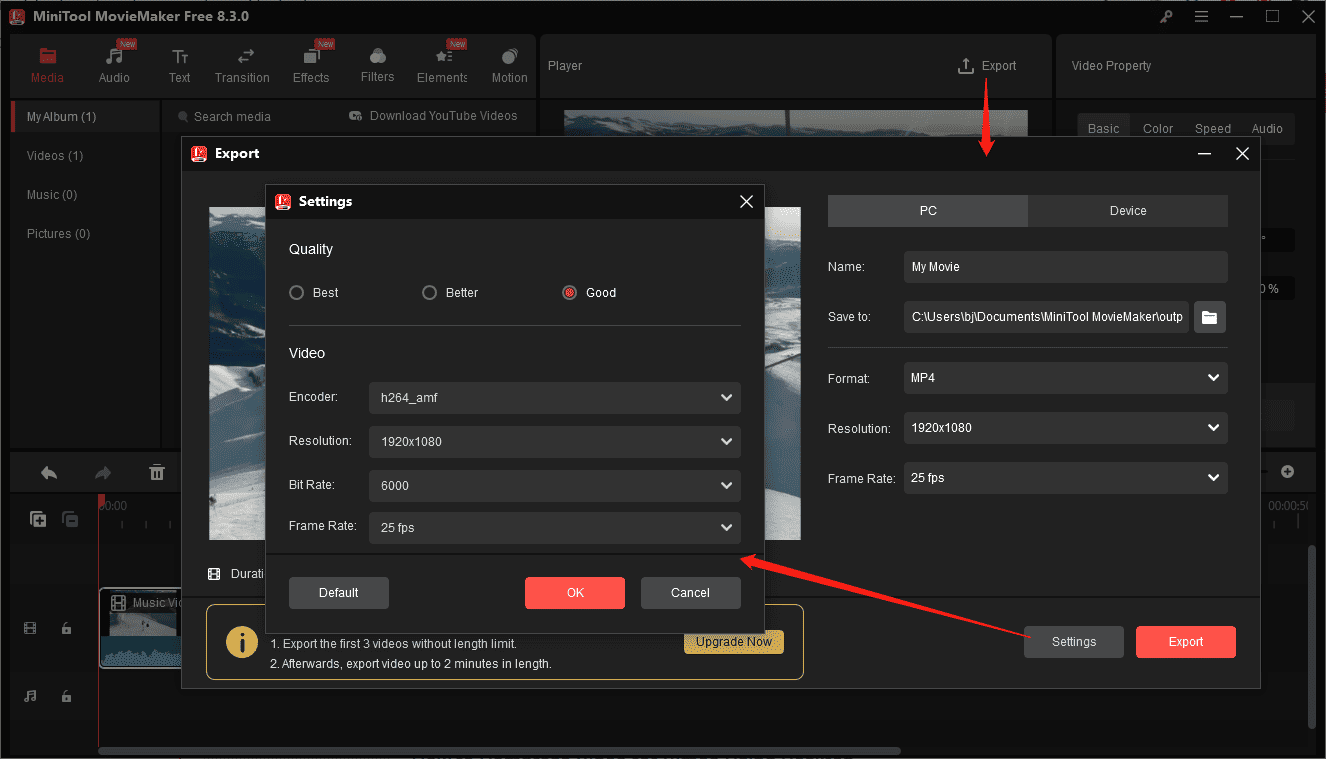Click the undo arrow in timeline toolbar
Screen dimensions: 1326x759
coord(49,473)
